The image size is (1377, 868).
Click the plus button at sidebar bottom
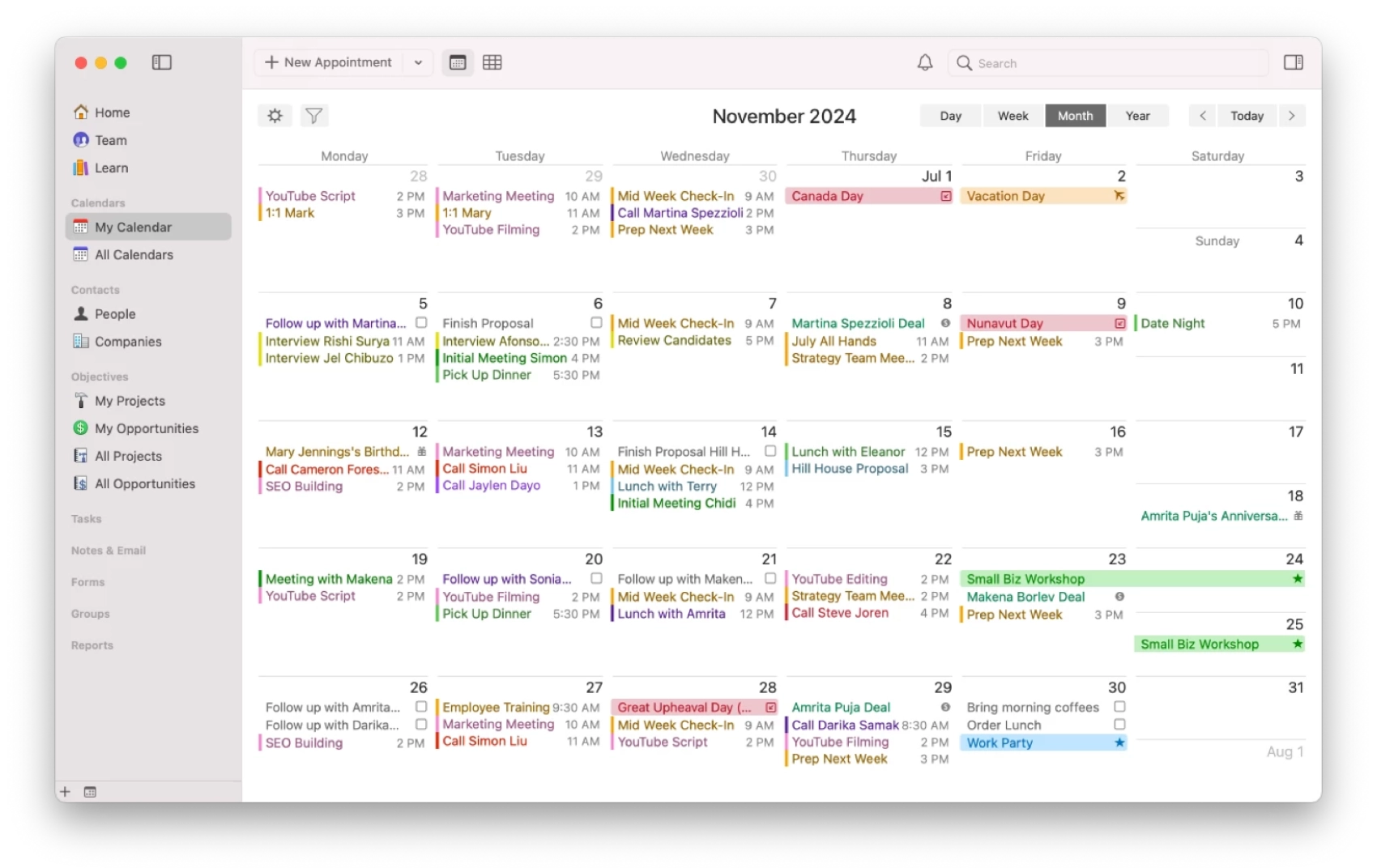(x=66, y=792)
